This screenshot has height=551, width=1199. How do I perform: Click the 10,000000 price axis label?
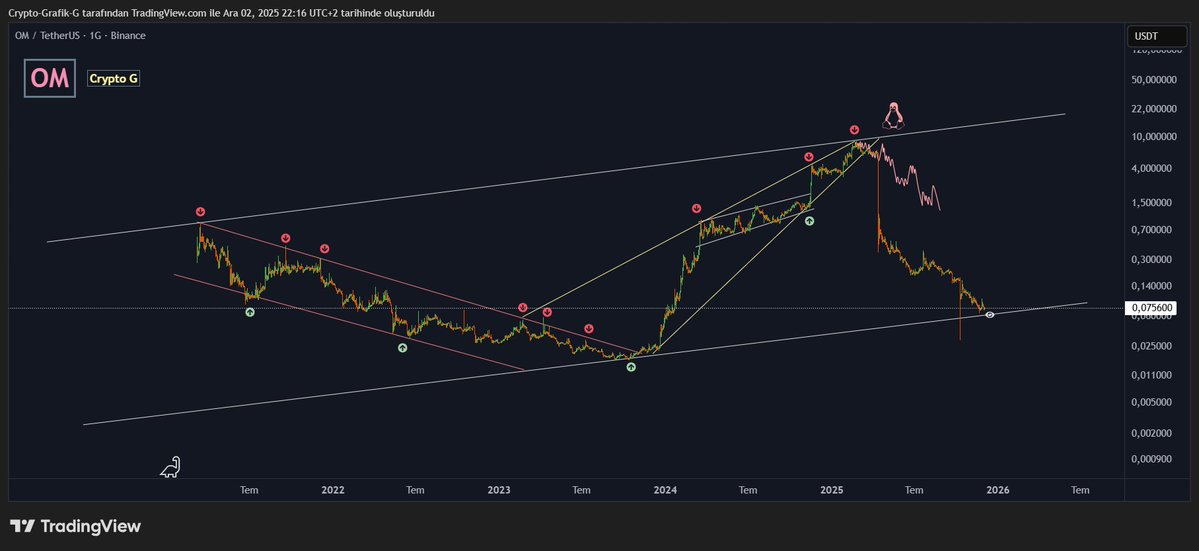point(1154,138)
